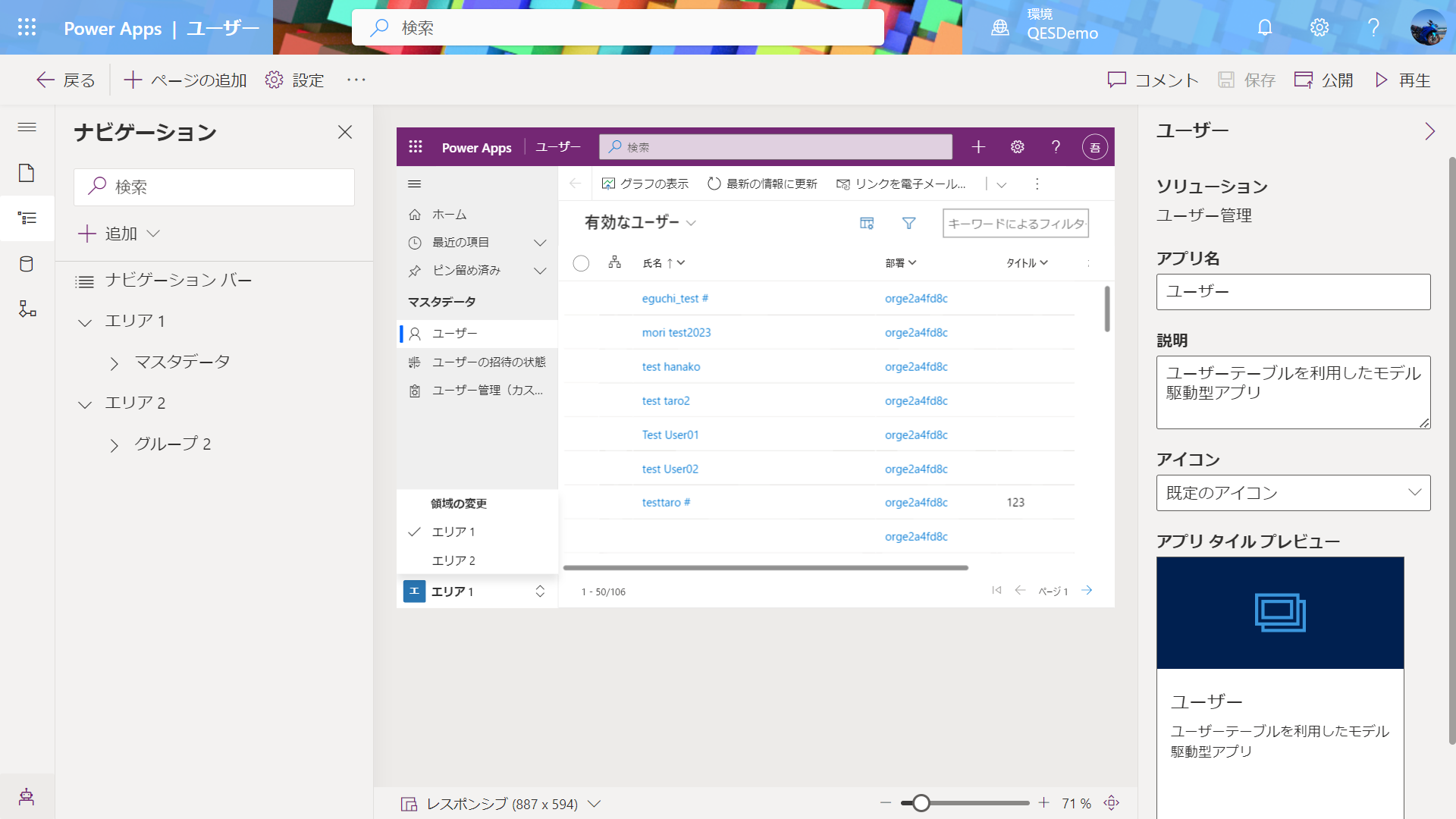Collapse the エリア 2 tree node

85,404
